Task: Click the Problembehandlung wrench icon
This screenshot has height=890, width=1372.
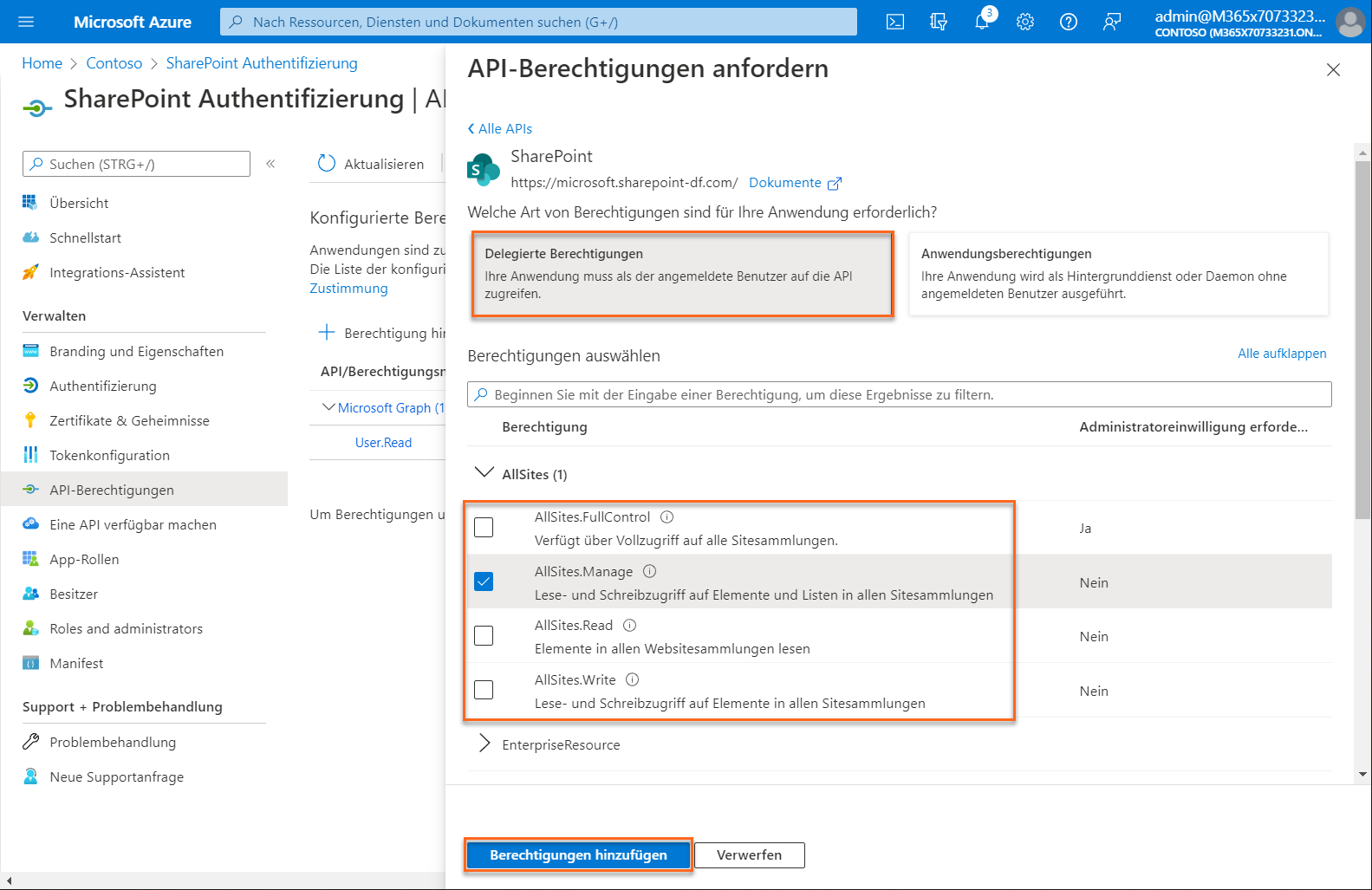Action: [x=30, y=742]
